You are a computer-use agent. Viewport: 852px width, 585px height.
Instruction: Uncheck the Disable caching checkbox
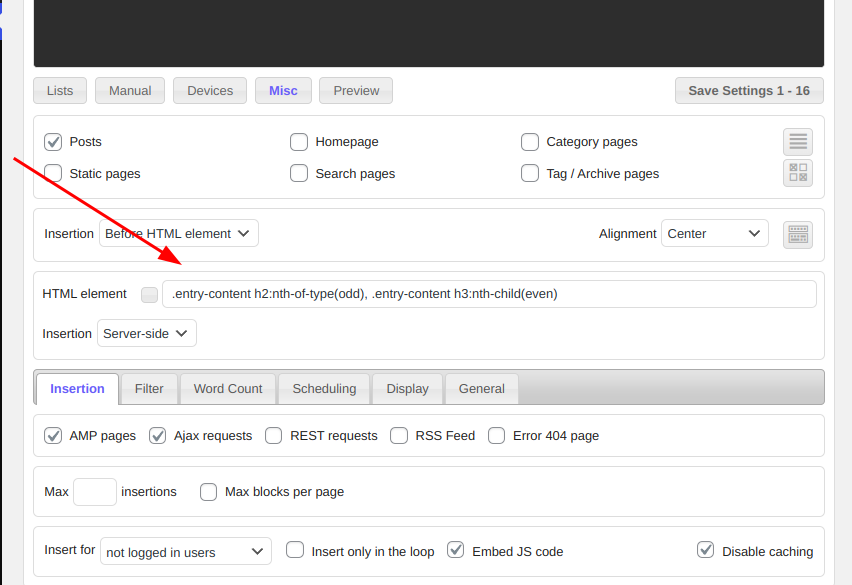click(x=706, y=550)
